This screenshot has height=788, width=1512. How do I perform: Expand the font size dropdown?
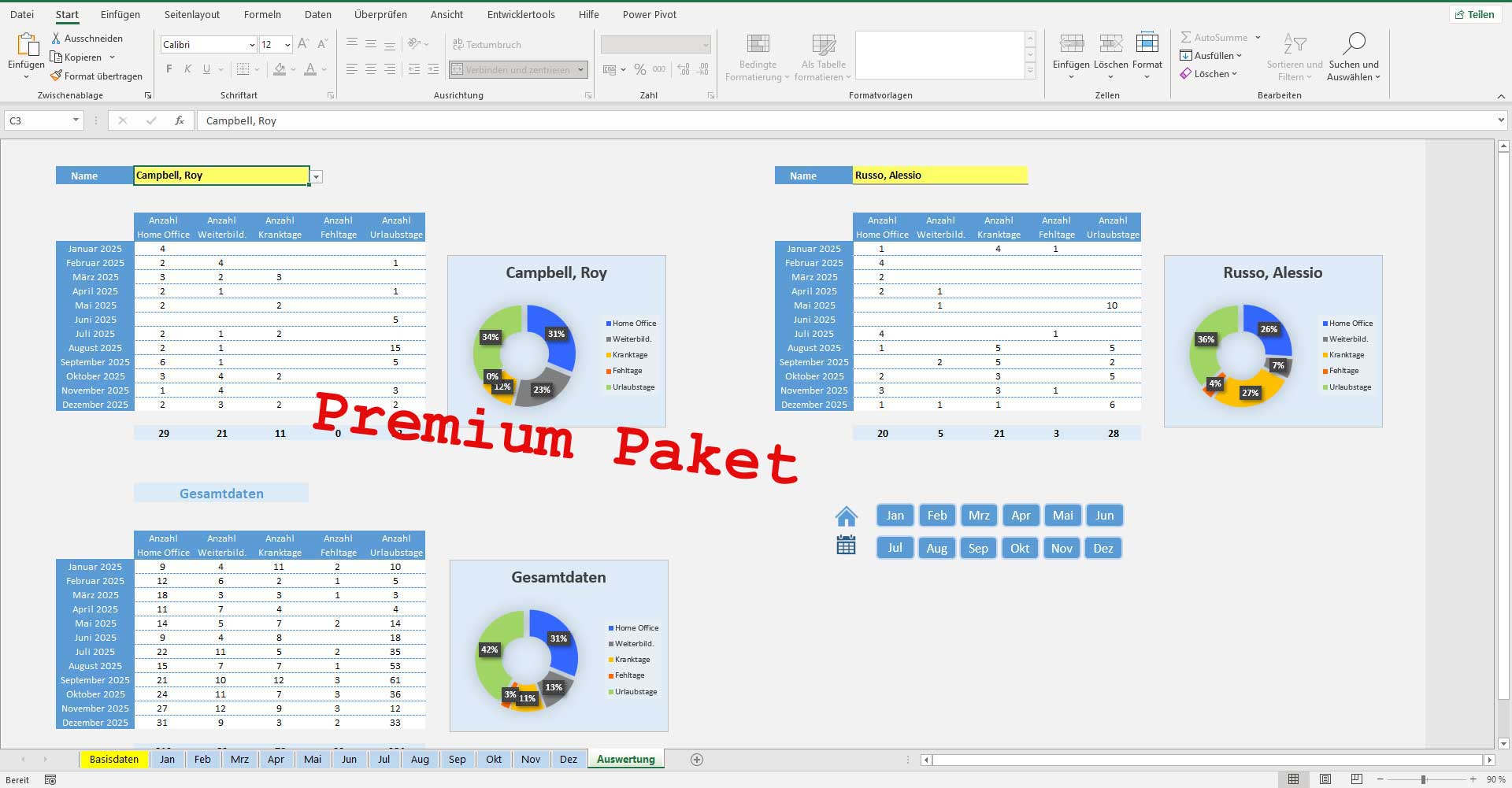(287, 45)
